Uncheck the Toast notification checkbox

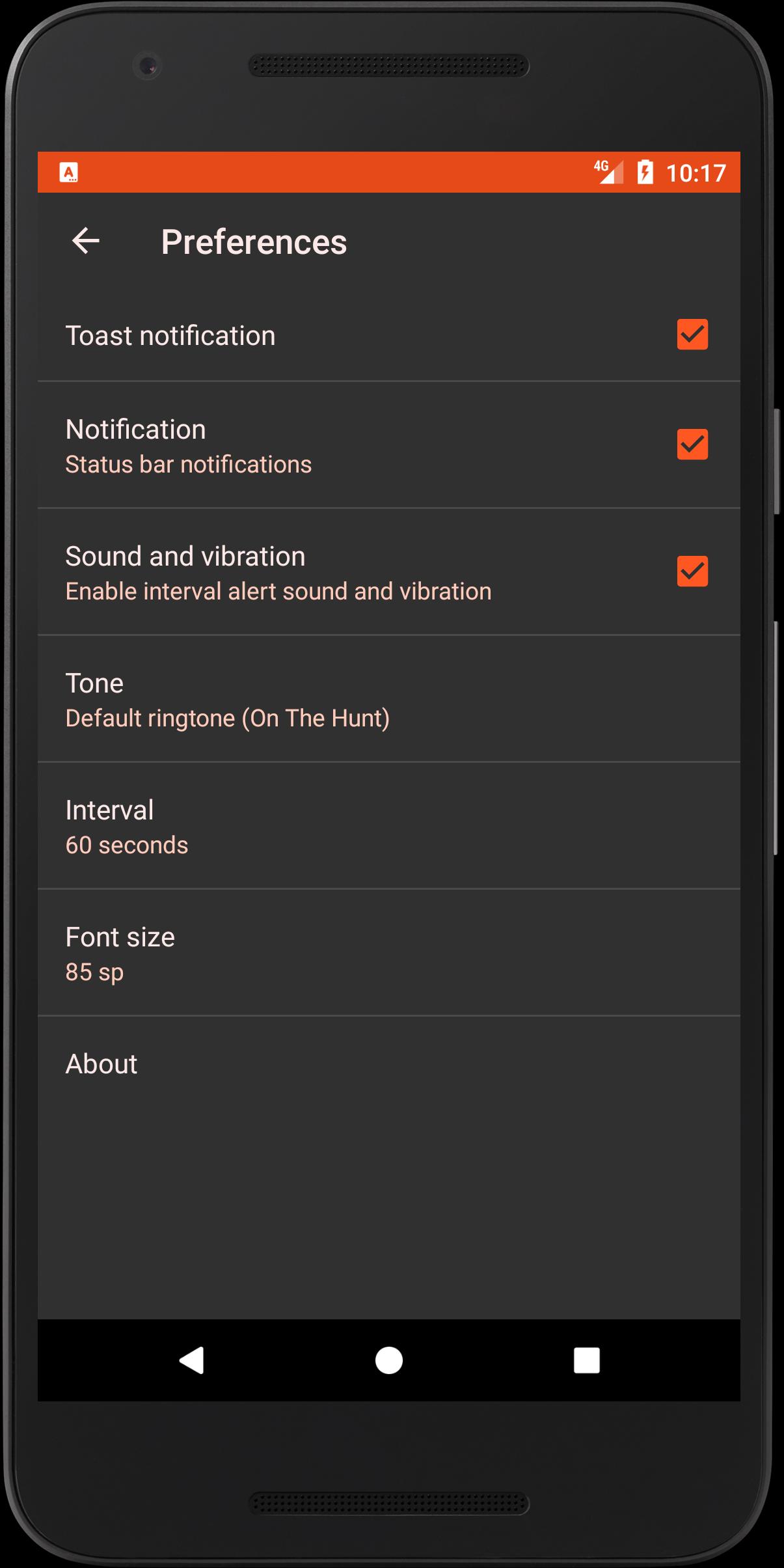tap(692, 335)
